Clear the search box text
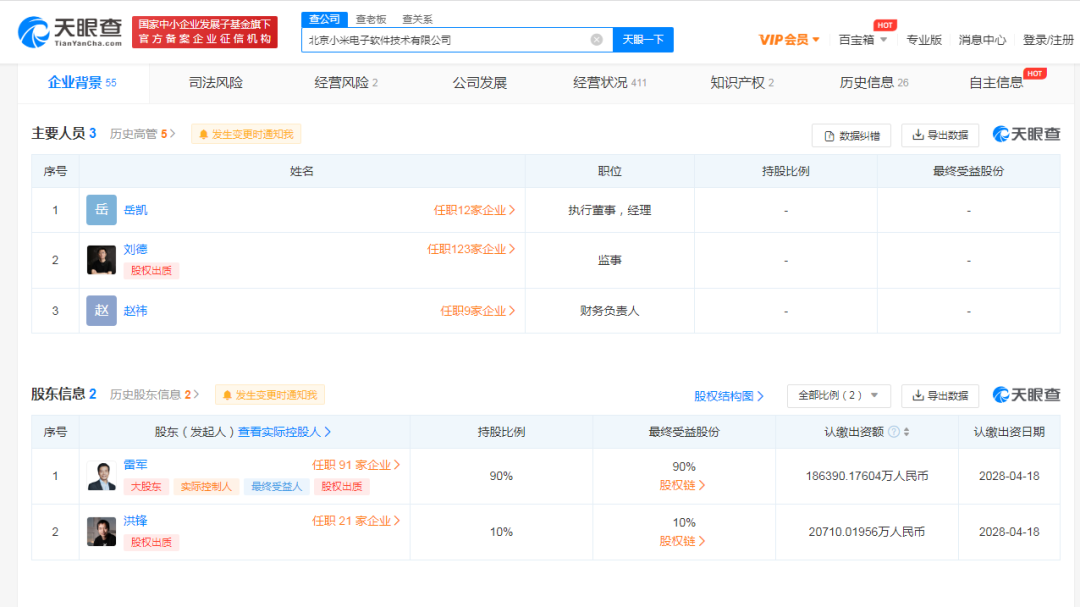The image size is (1080, 607). 596,40
